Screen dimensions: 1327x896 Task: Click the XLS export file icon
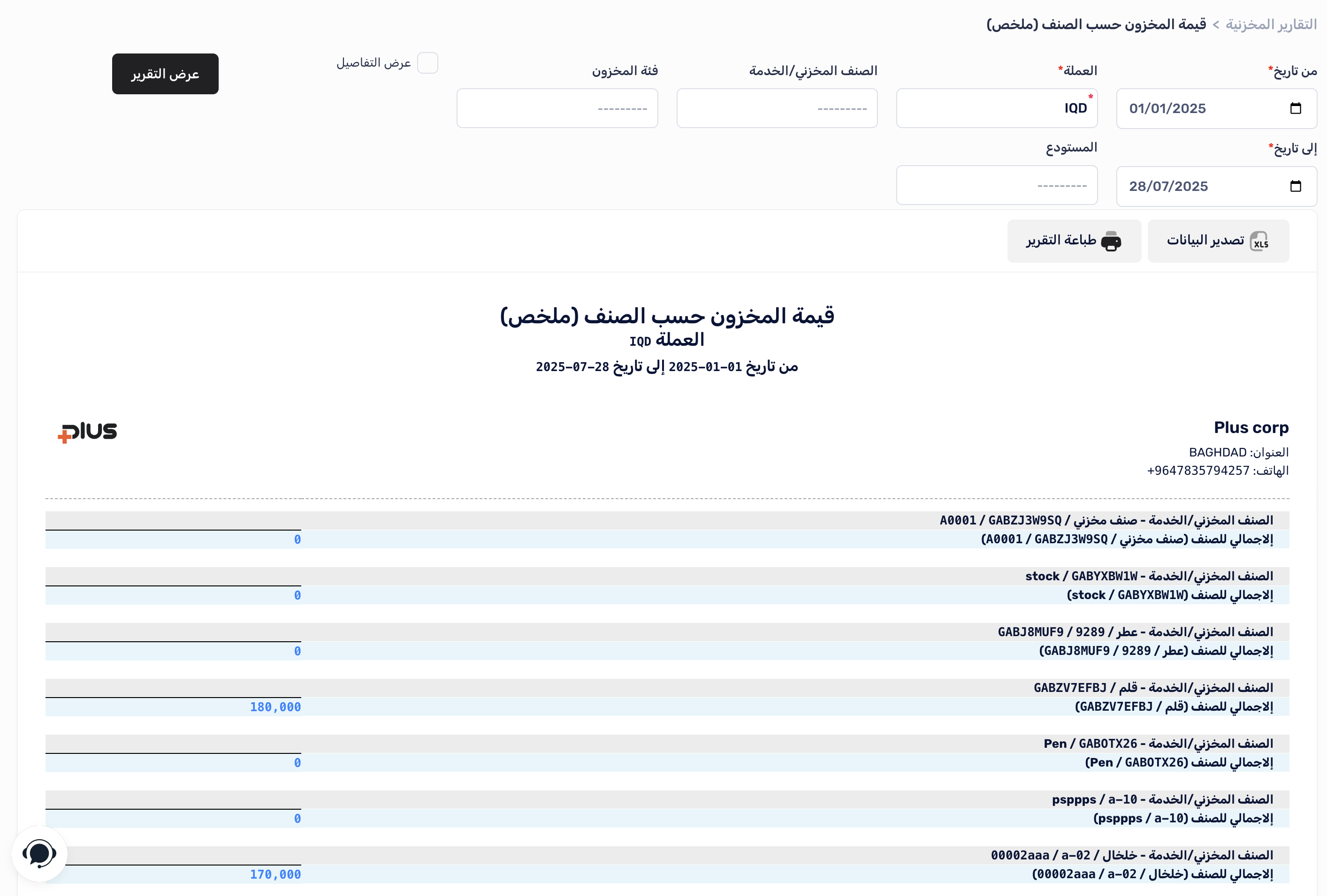1259,242
